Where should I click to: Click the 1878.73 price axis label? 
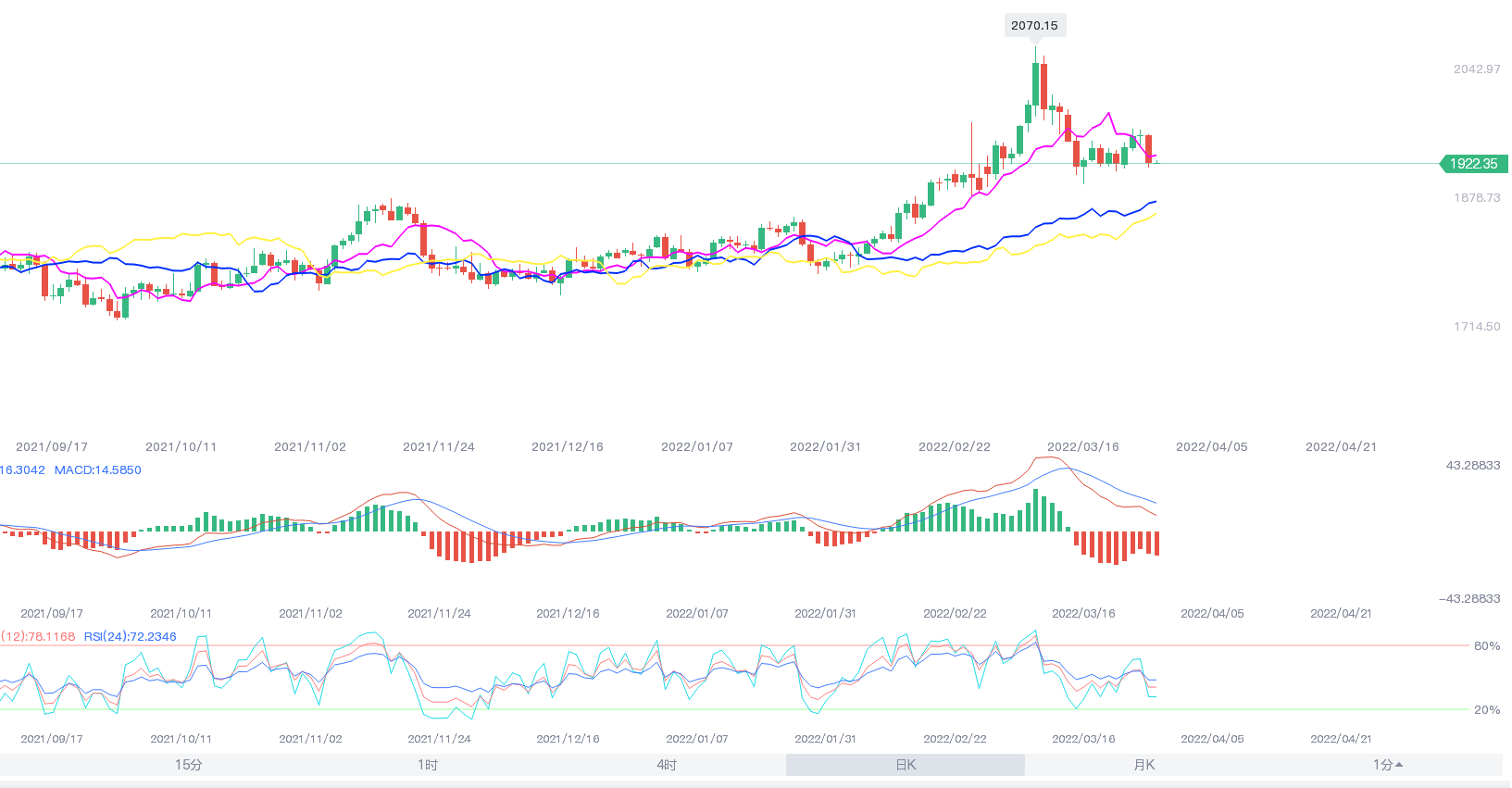1477,198
